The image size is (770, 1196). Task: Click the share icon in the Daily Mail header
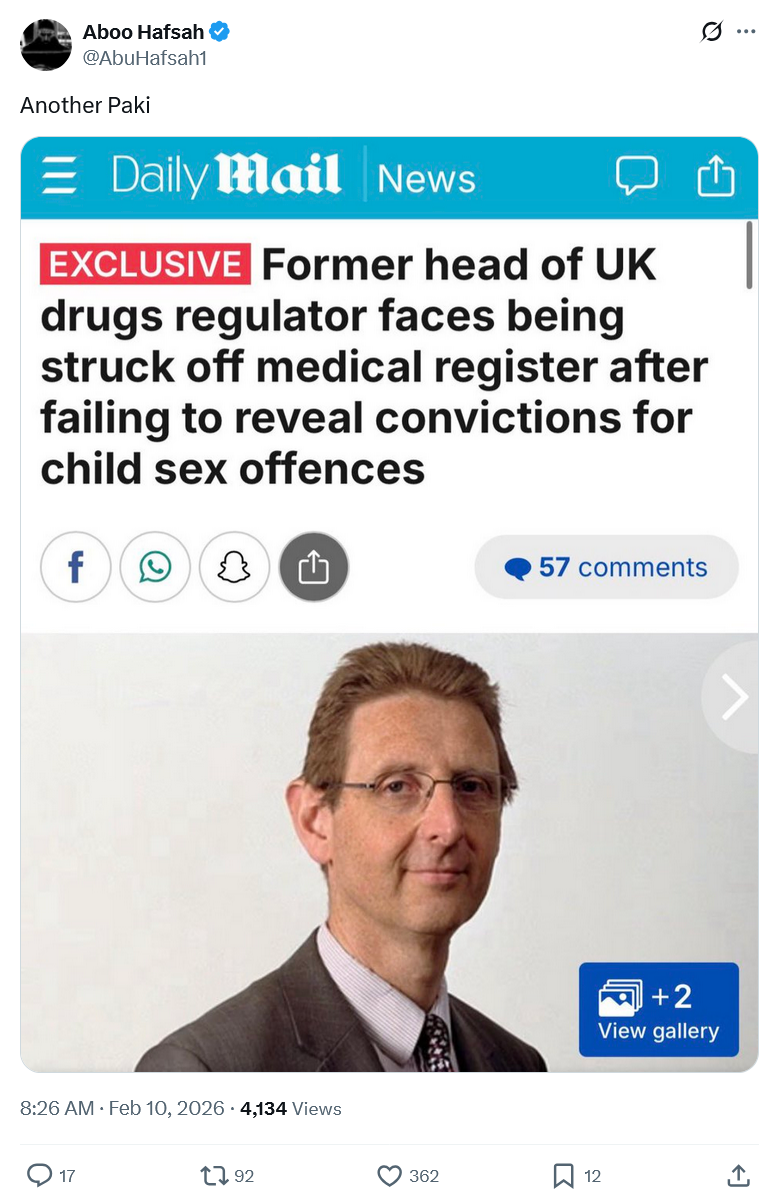pos(716,175)
